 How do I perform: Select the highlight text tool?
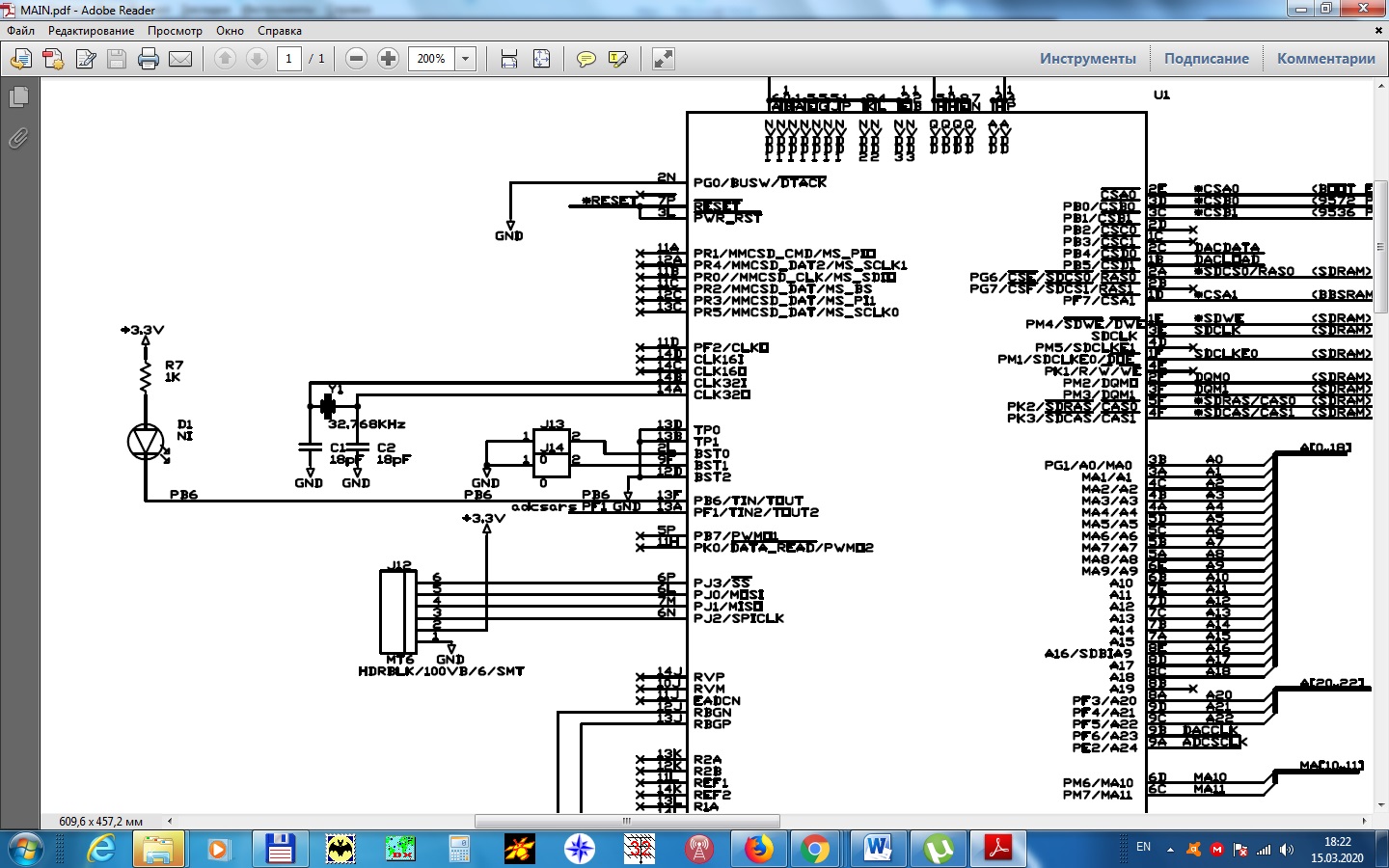[618, 59]
